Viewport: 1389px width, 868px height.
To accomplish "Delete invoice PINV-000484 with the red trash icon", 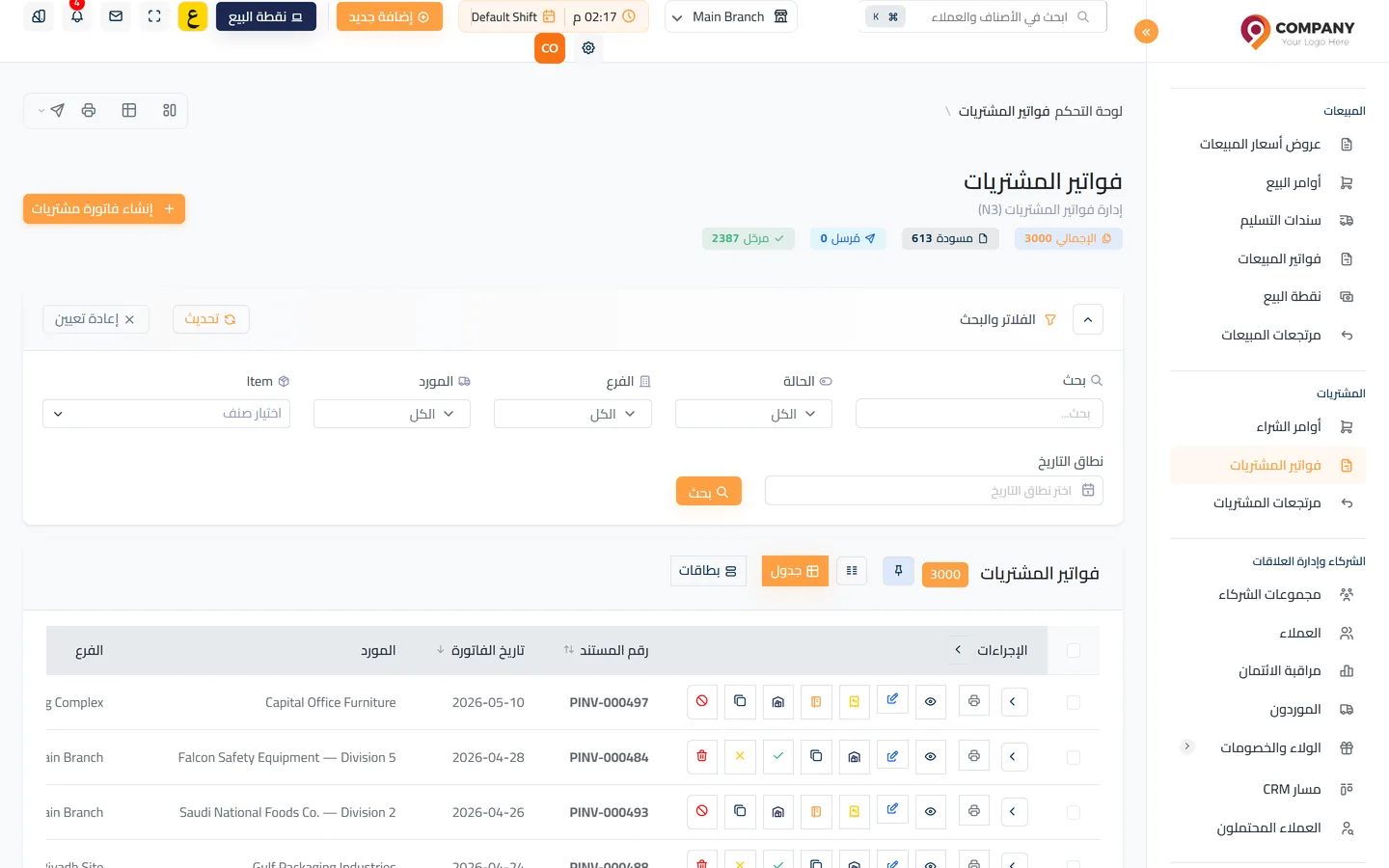I will [702, 757].
